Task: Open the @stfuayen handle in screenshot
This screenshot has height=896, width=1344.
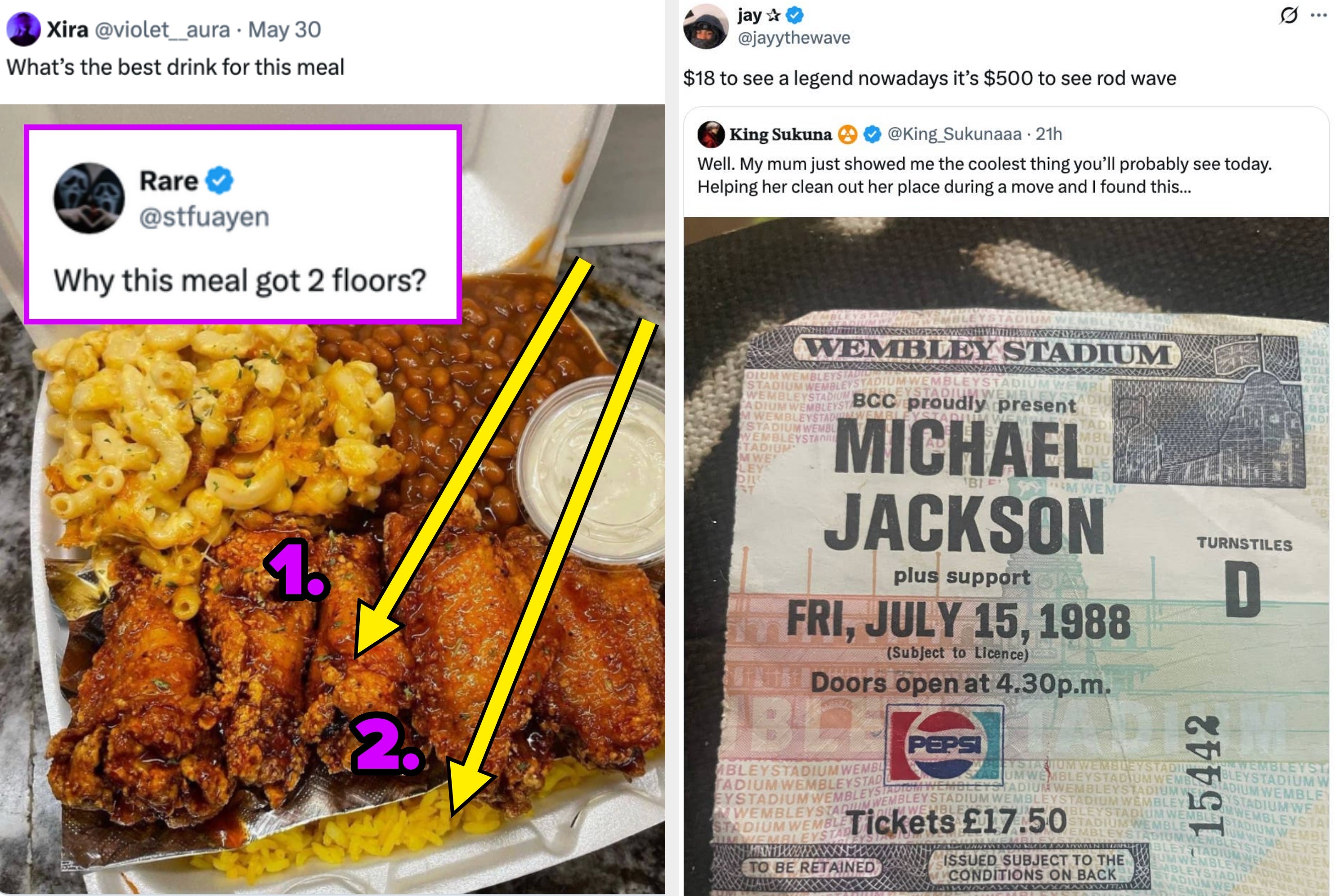Action: (x=204, y=217)
